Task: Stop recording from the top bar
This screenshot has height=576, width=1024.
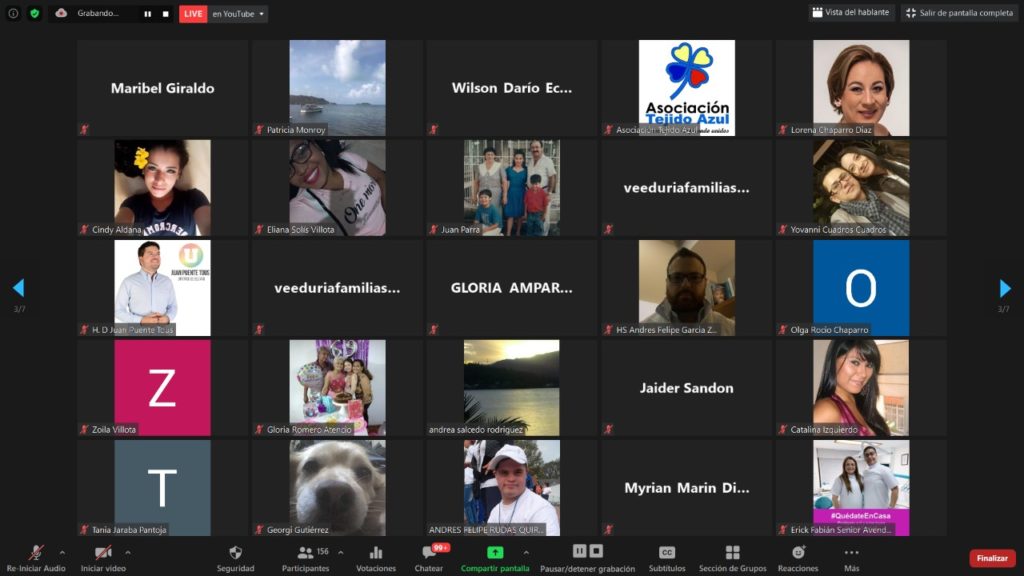Action: coord(165,14)
